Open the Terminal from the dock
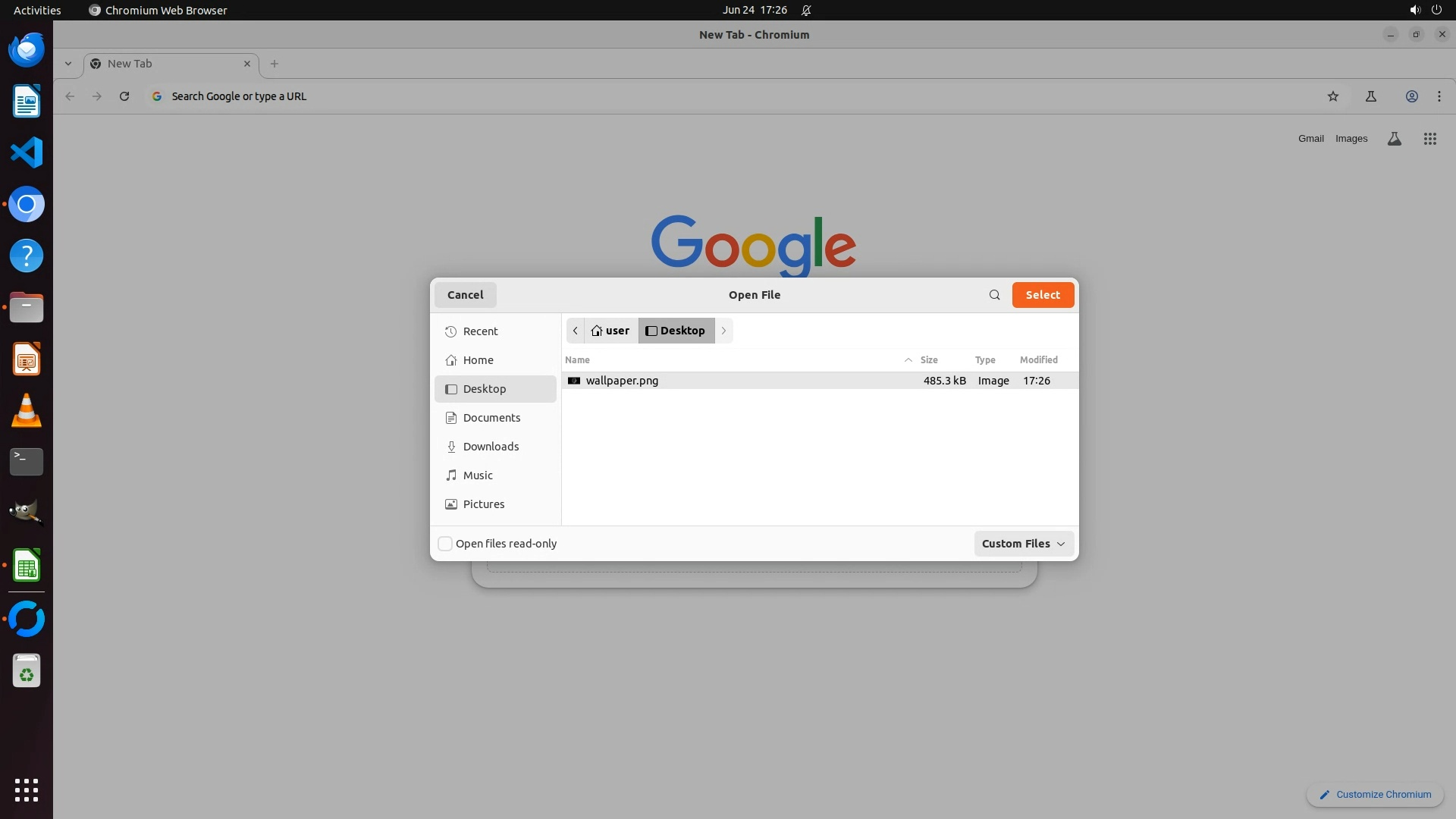The width and height of the screenshot is (1456, 819). click(27, 461)
